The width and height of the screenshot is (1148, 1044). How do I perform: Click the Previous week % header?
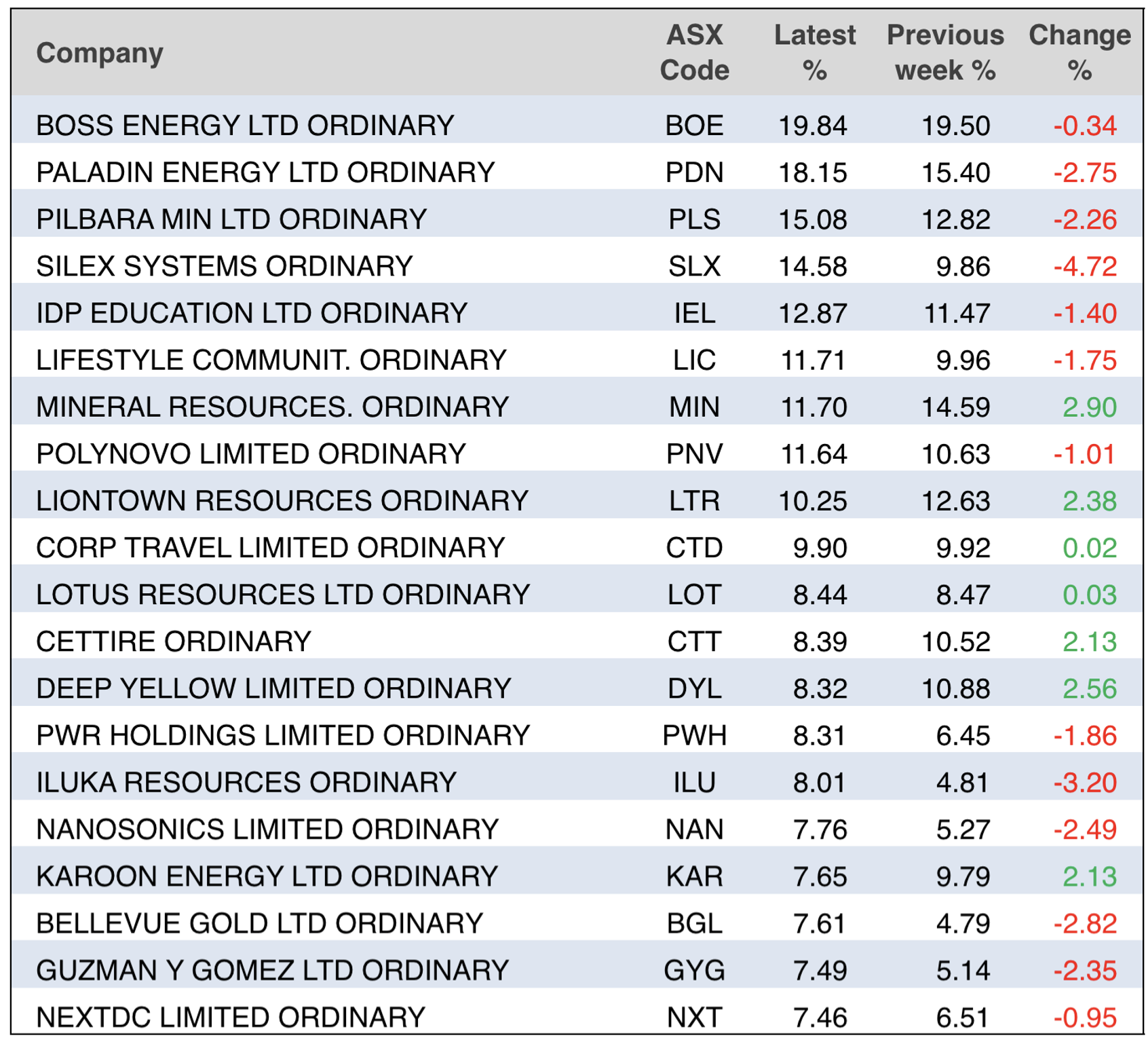[x=944, y=53]
